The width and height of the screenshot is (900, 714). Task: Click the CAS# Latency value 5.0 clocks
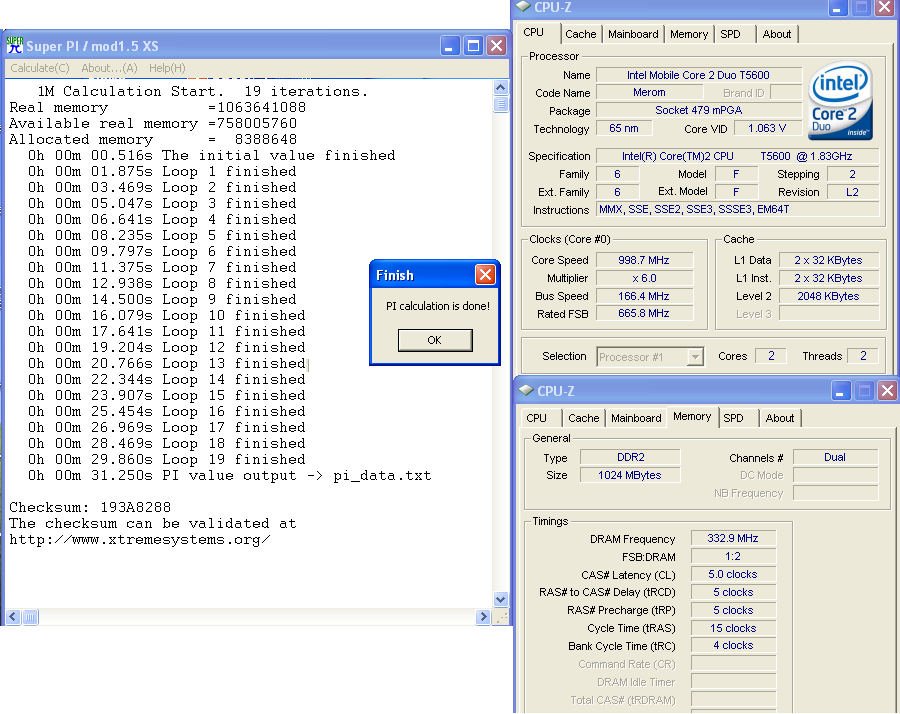pyautogui.click(x=733, y=574)
